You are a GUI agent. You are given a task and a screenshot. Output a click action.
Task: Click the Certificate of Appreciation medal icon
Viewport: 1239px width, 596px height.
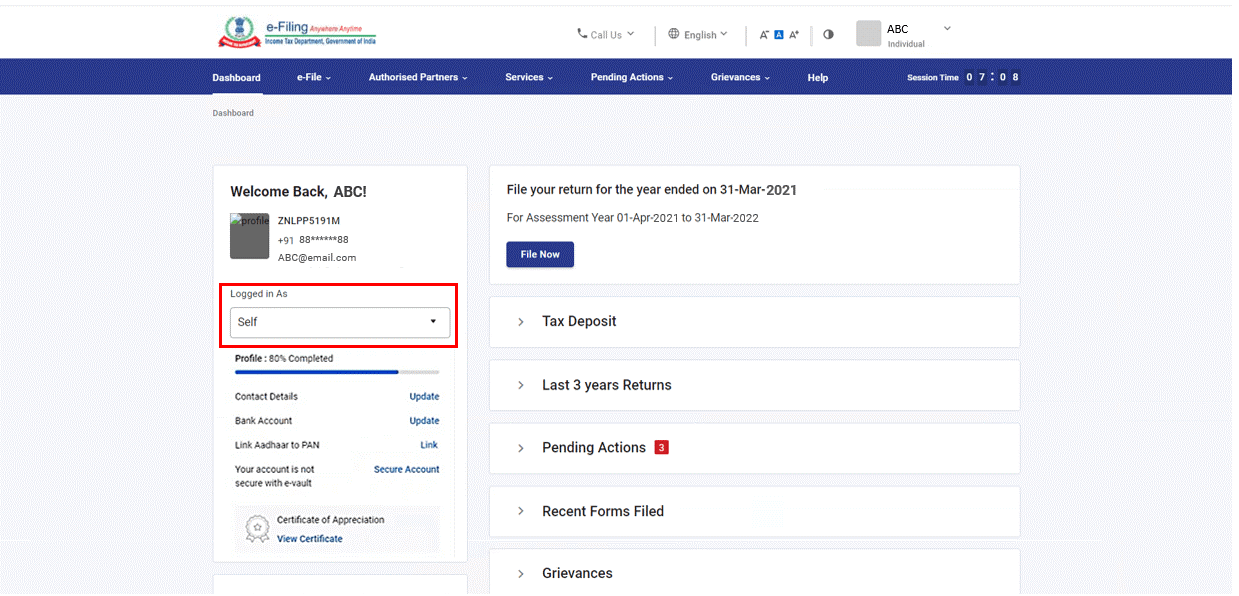(x=257, y=527)
